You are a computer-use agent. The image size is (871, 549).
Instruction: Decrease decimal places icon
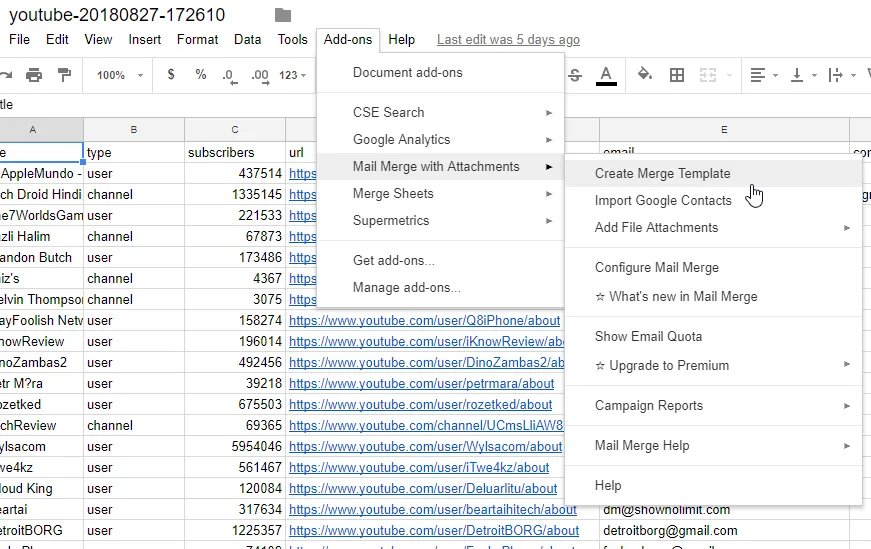[230, 76]
